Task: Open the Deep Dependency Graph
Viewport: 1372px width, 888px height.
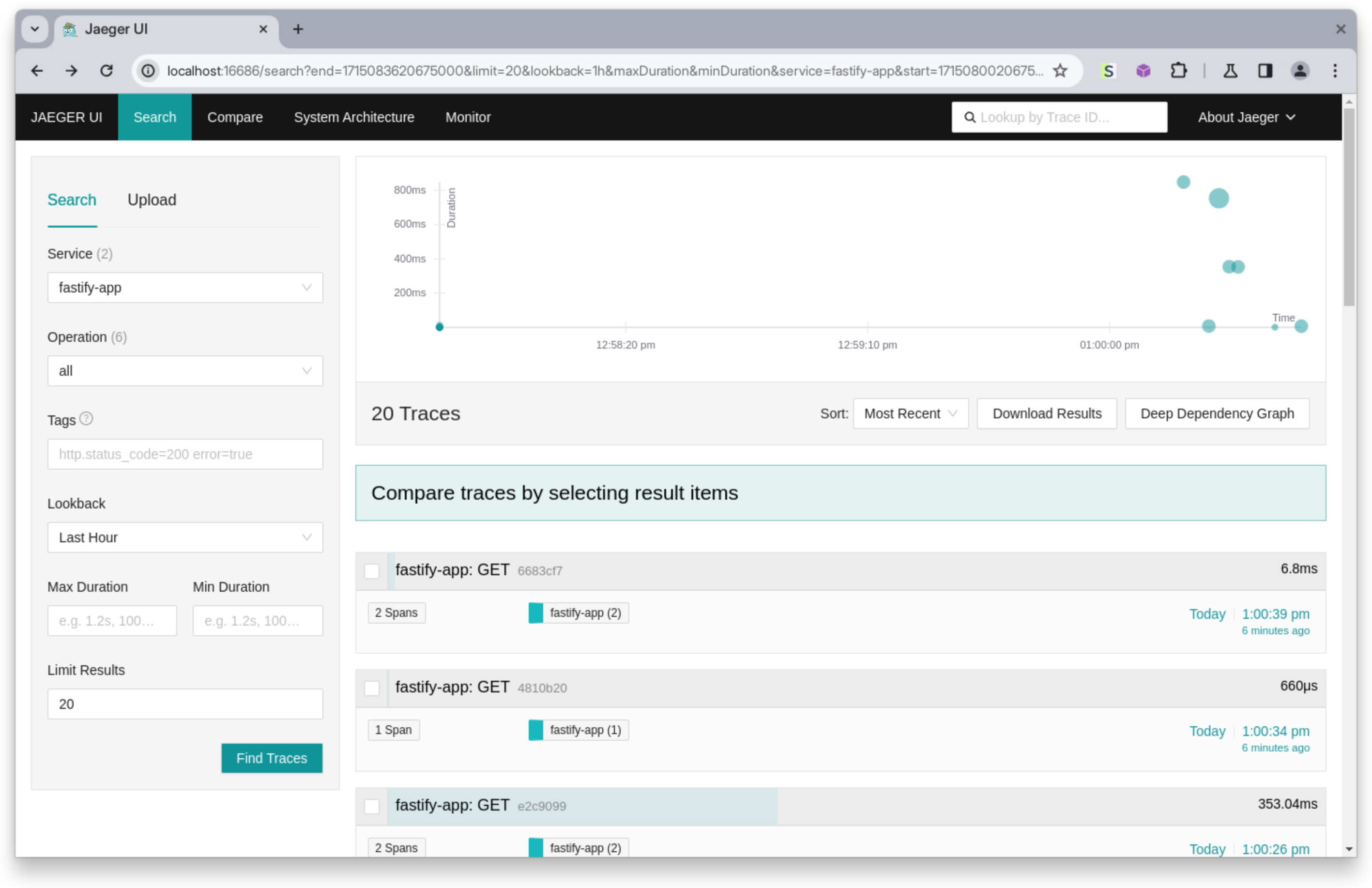Action: pyautogui.click(x=1217, y=413)
